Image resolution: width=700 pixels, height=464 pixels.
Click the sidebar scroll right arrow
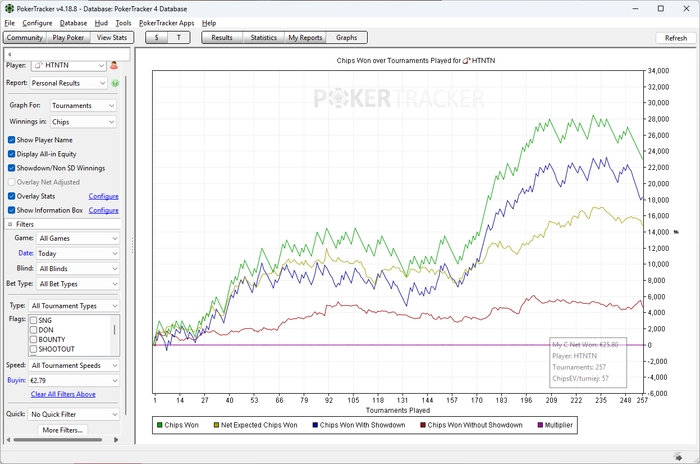[x=116, y=440]
